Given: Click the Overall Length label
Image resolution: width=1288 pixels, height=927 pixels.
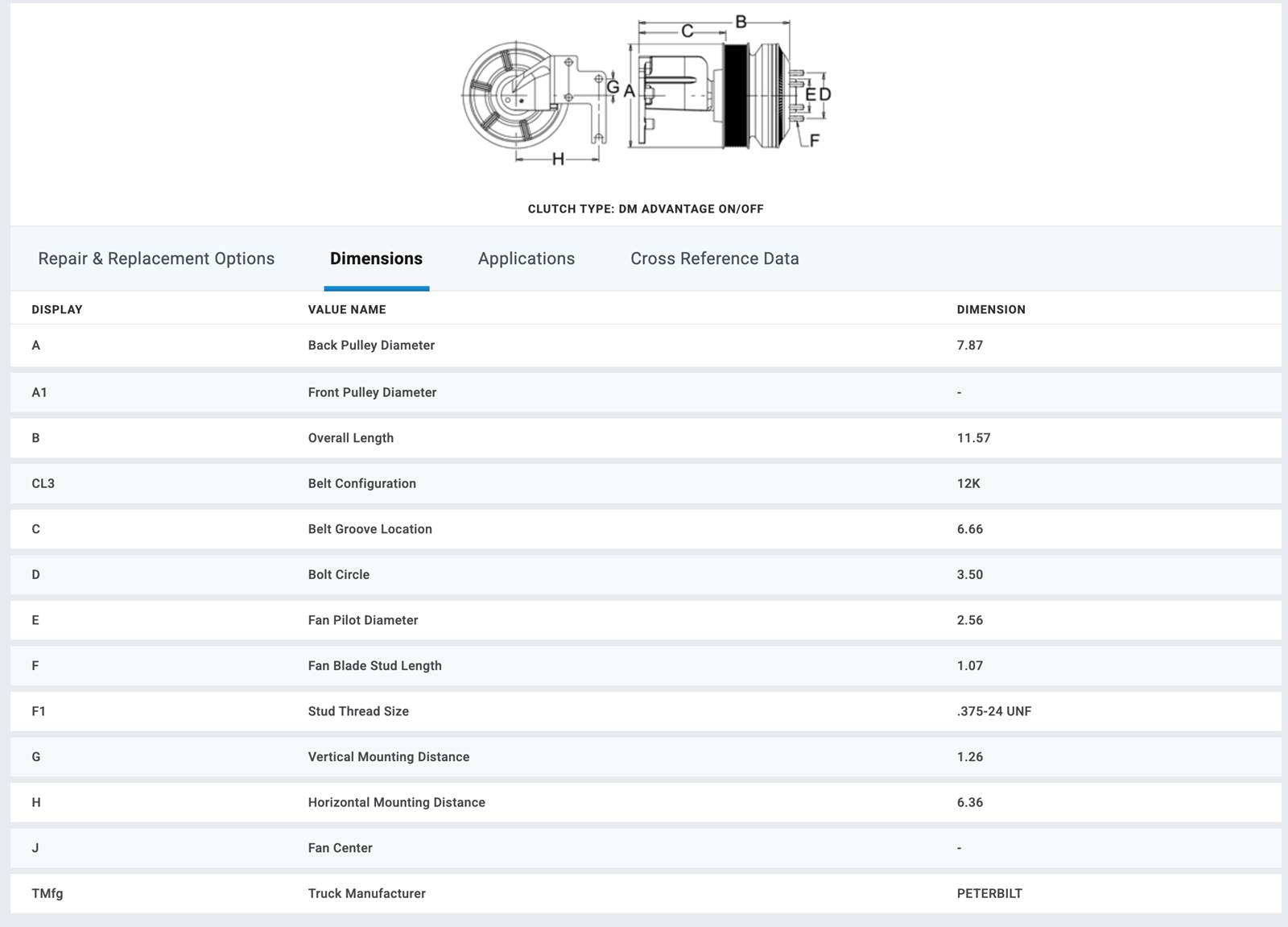Looking at the screenshot, I should (351, 438).
